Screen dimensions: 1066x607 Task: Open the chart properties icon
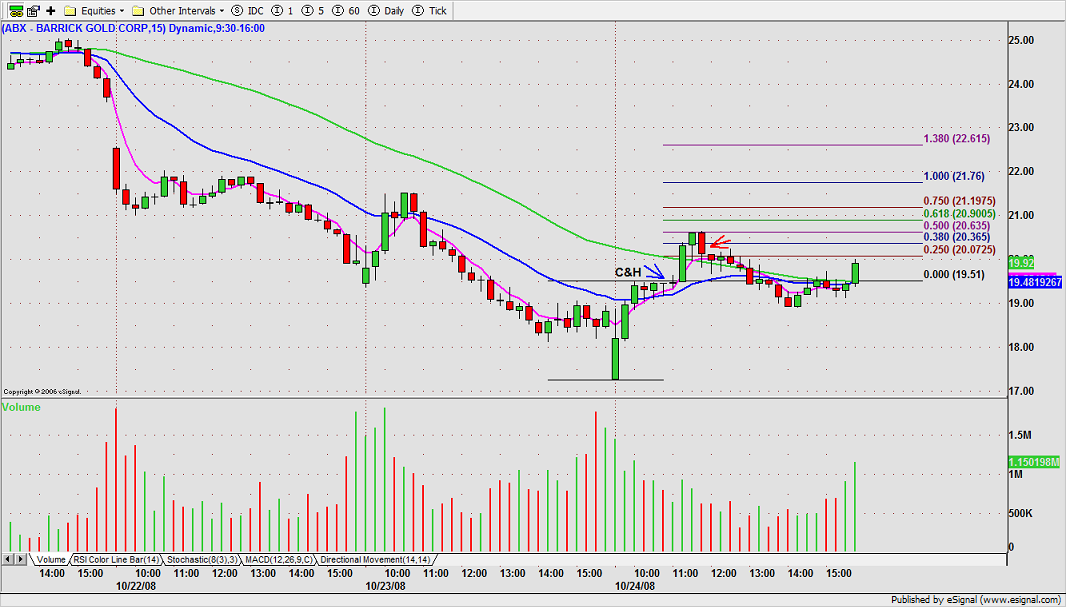pyautogui.click(x=33, y=10)
